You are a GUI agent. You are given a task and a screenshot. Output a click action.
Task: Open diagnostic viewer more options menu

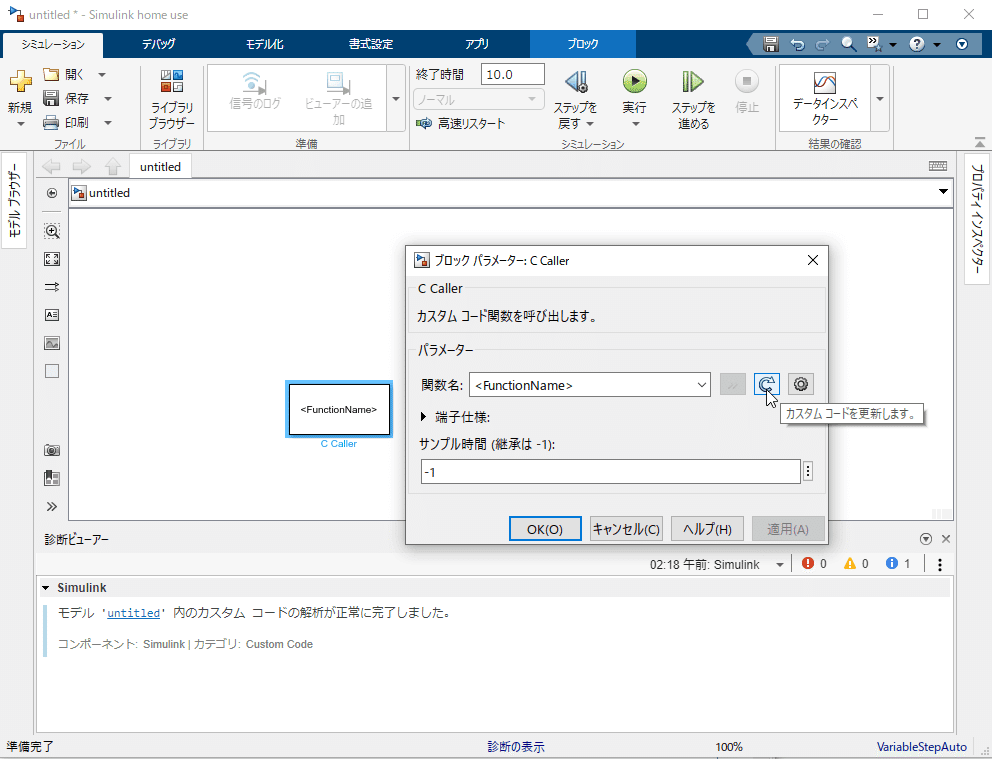click(939, 564)
